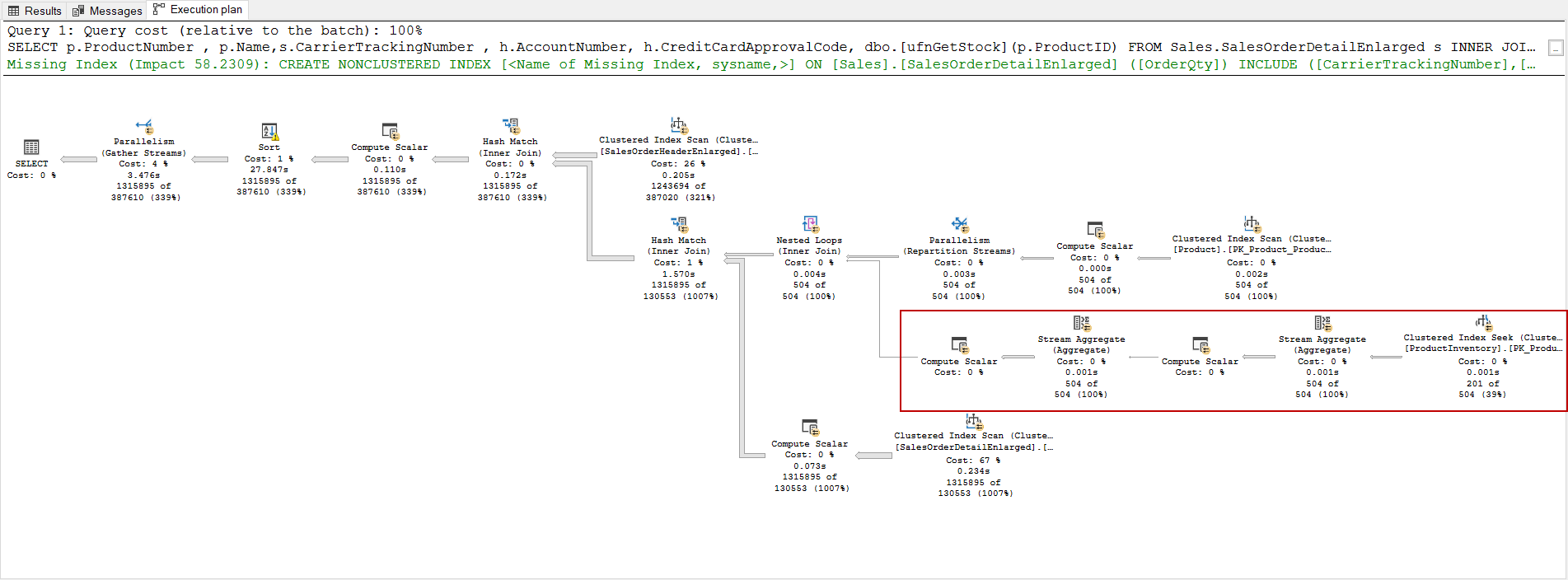Click the second Hash Match Inner Join icon
The image size is (1568, 580).
pos(679,224)
